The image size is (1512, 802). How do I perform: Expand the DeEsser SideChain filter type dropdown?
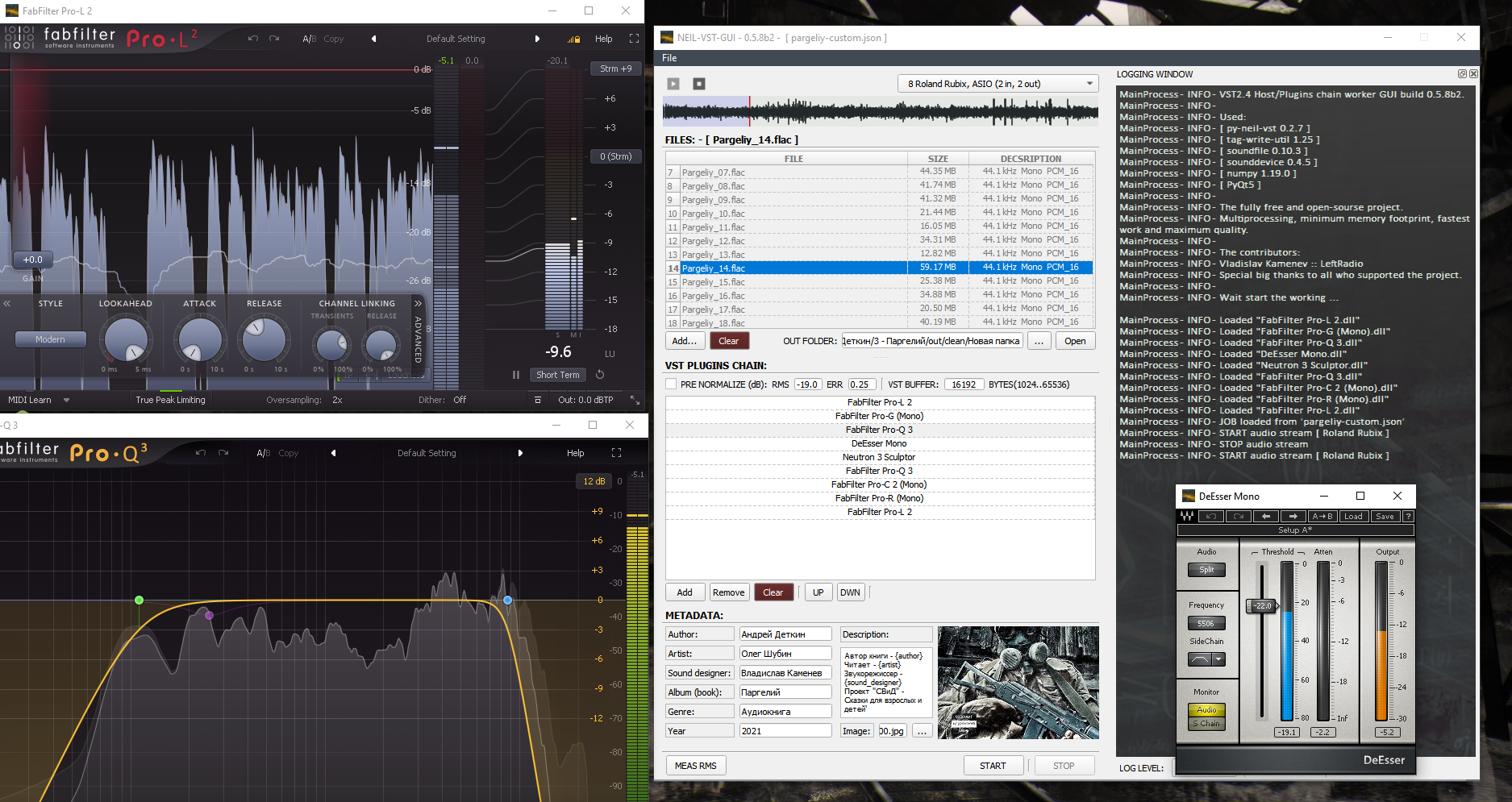tap(1218, 659)
